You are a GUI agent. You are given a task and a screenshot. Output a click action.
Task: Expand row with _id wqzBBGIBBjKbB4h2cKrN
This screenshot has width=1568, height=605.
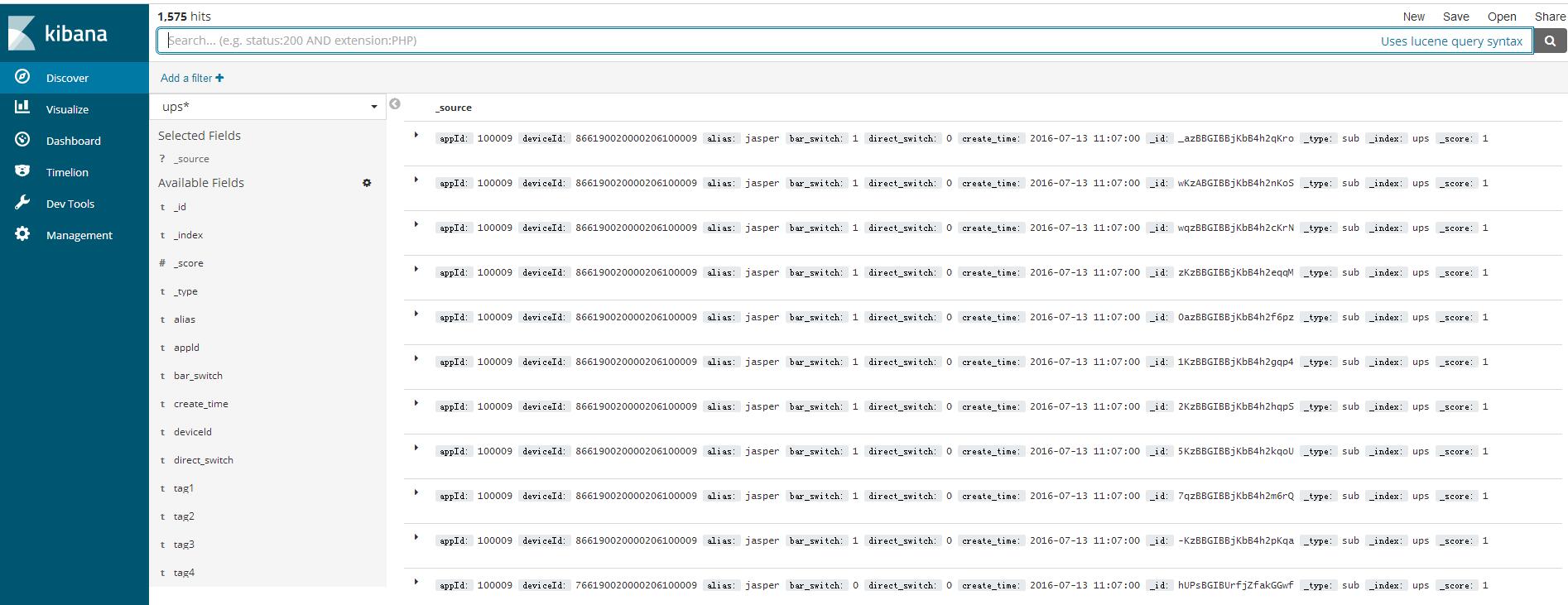(x=416, y=224)
